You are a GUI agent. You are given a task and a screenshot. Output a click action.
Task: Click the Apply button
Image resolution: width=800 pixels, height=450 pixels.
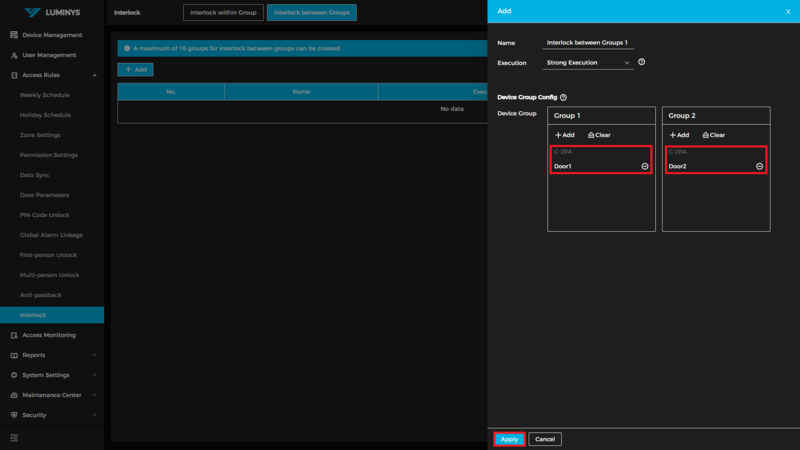[x=509, y=439]
